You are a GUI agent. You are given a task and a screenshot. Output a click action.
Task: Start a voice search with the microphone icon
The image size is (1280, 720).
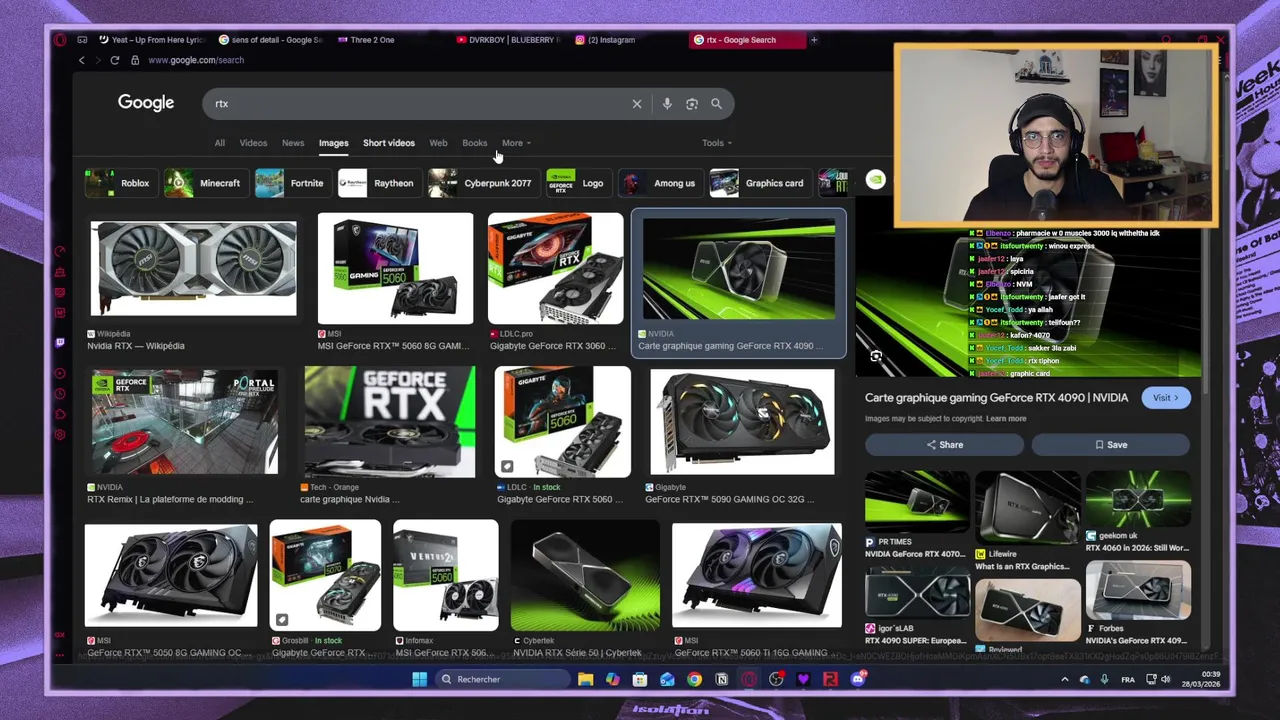coord(667,104)
